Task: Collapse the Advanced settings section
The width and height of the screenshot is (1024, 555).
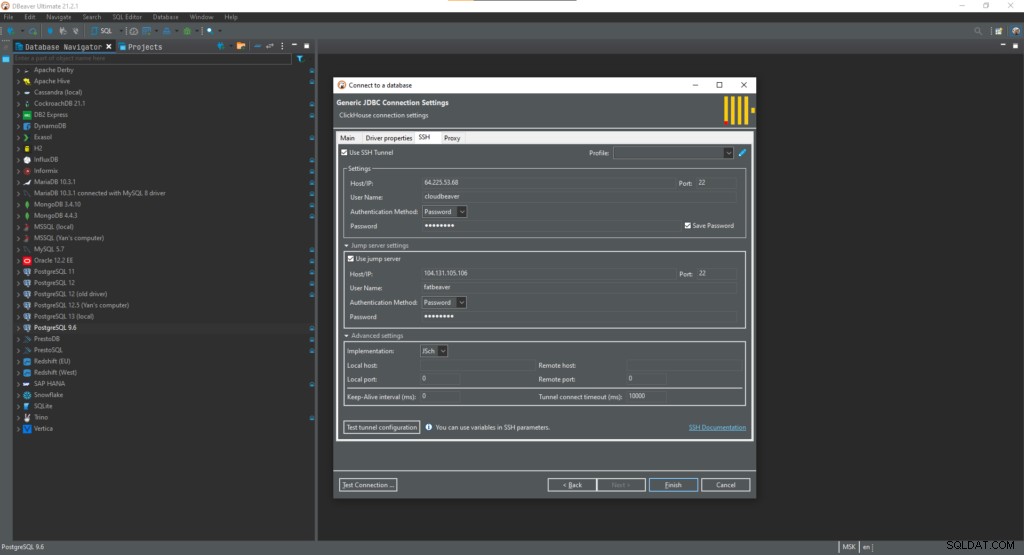Action: click(x=347, y=336)
